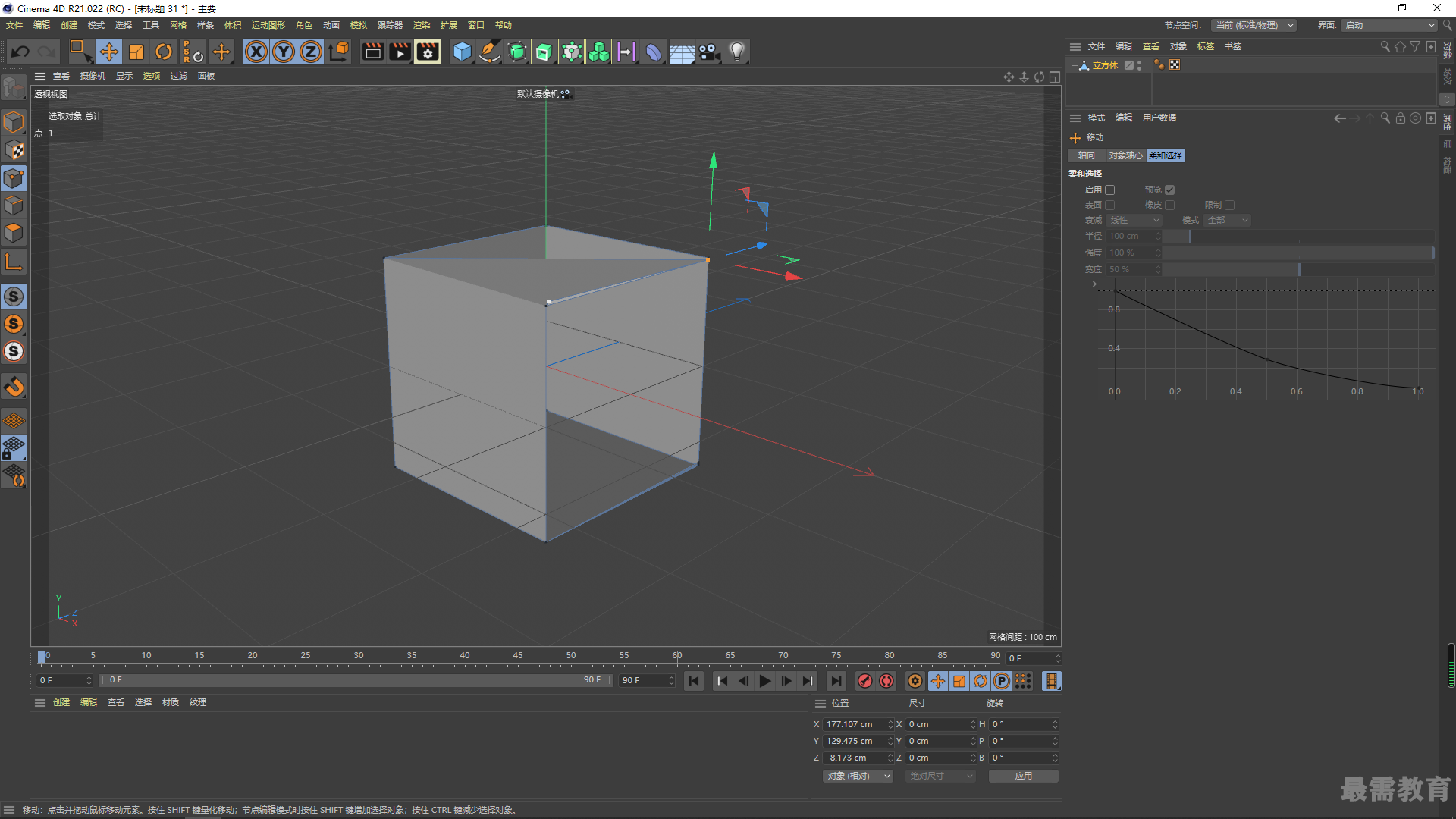This screenshot has width=1456, height=819.
Task: Click the coordinate system icon
Action: (x=339, y=52)
